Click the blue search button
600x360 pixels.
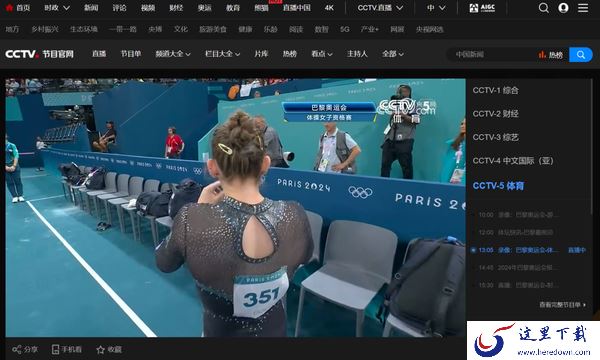coord(581,55)
